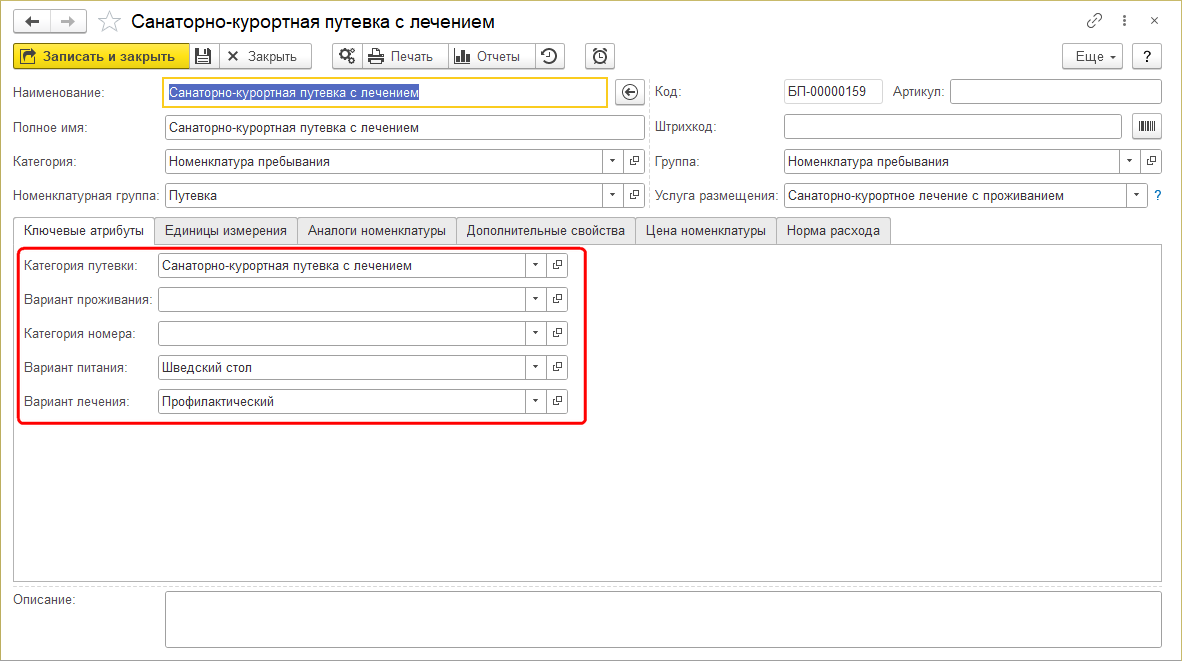1182x661 pixels.
Task: Copy link with the chain icon
Action: click(1095, 21)
